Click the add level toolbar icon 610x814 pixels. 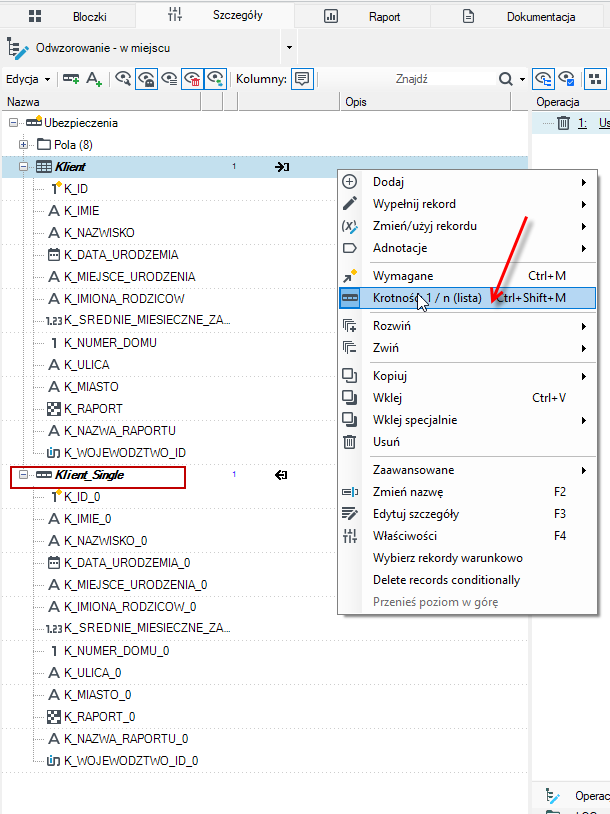[x=71, y=79]
